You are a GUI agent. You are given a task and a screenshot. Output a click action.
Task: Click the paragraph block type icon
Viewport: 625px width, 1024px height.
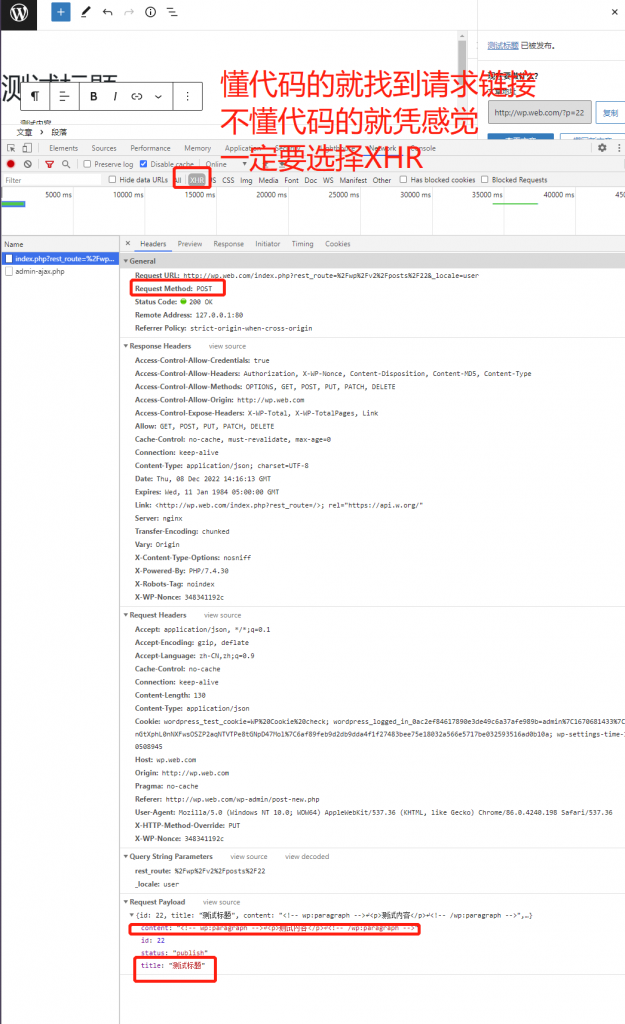35,97
